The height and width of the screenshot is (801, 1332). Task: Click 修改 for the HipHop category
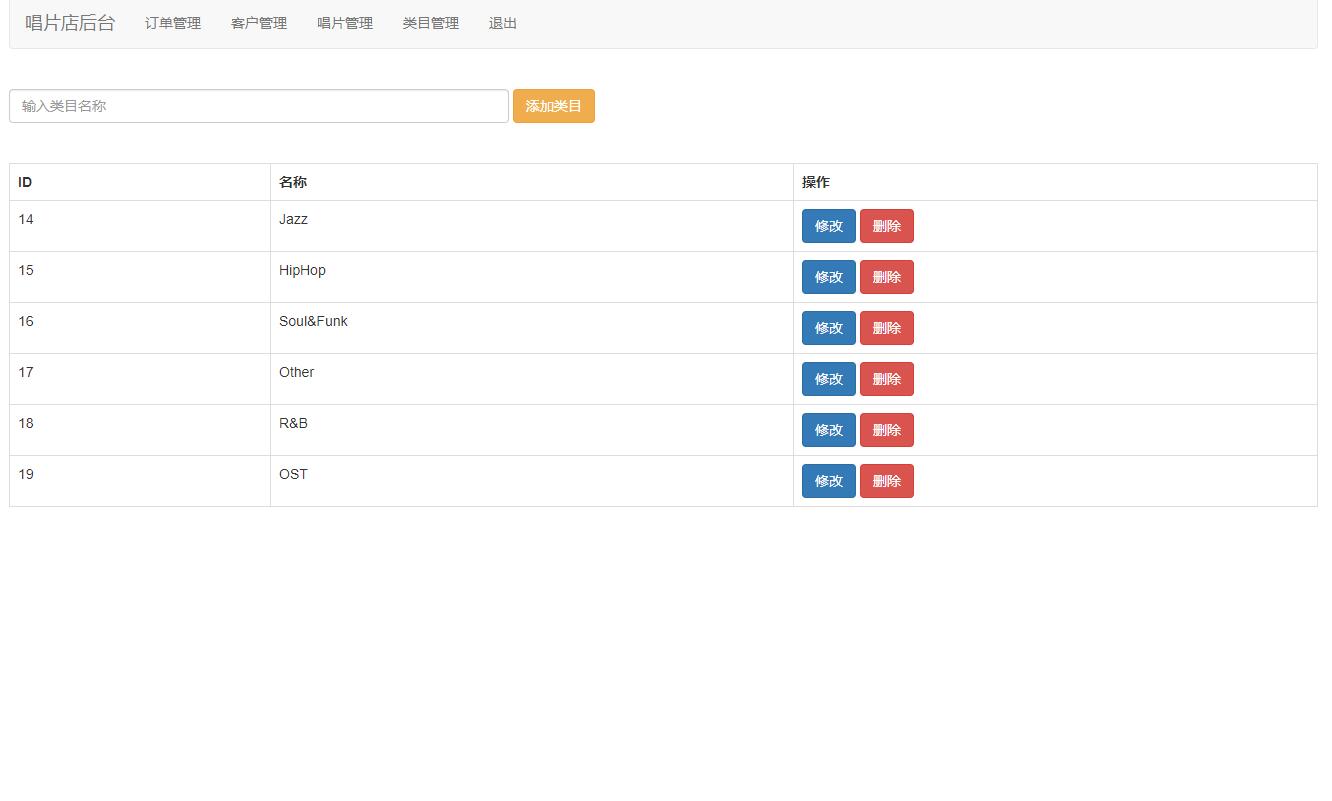pyautogui.click(x=828, y=276)
